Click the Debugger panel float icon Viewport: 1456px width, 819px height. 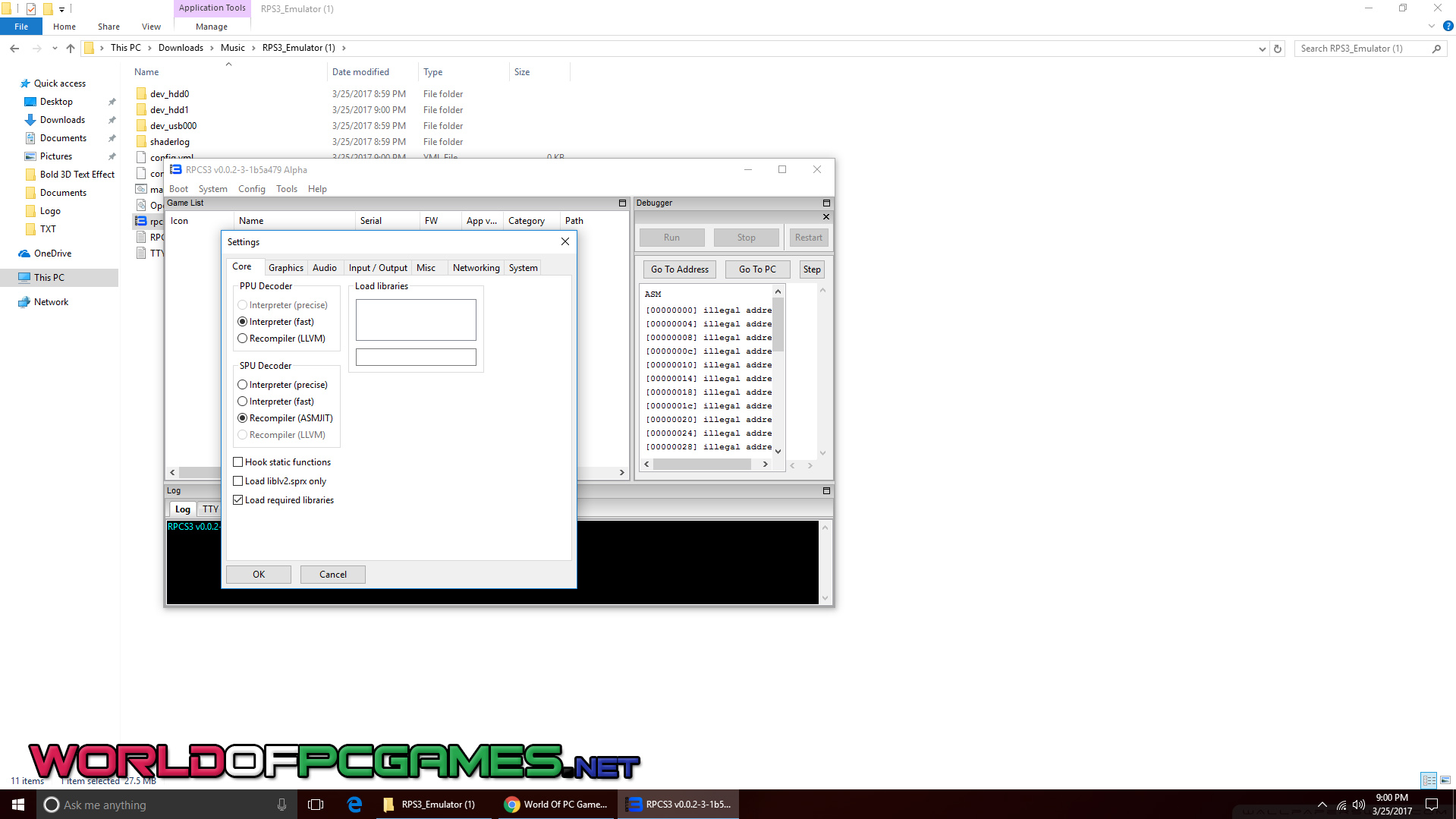tap(826, 203)
